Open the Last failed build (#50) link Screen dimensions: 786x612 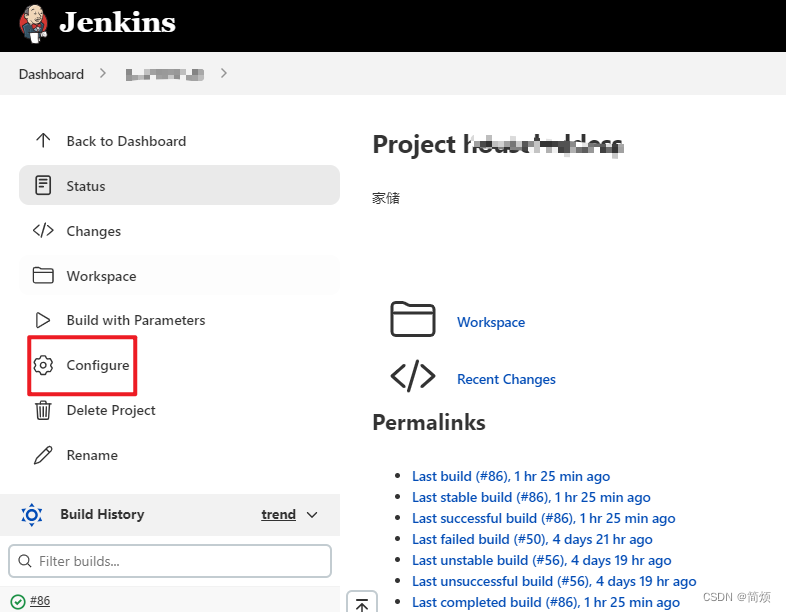coord(532,539)
